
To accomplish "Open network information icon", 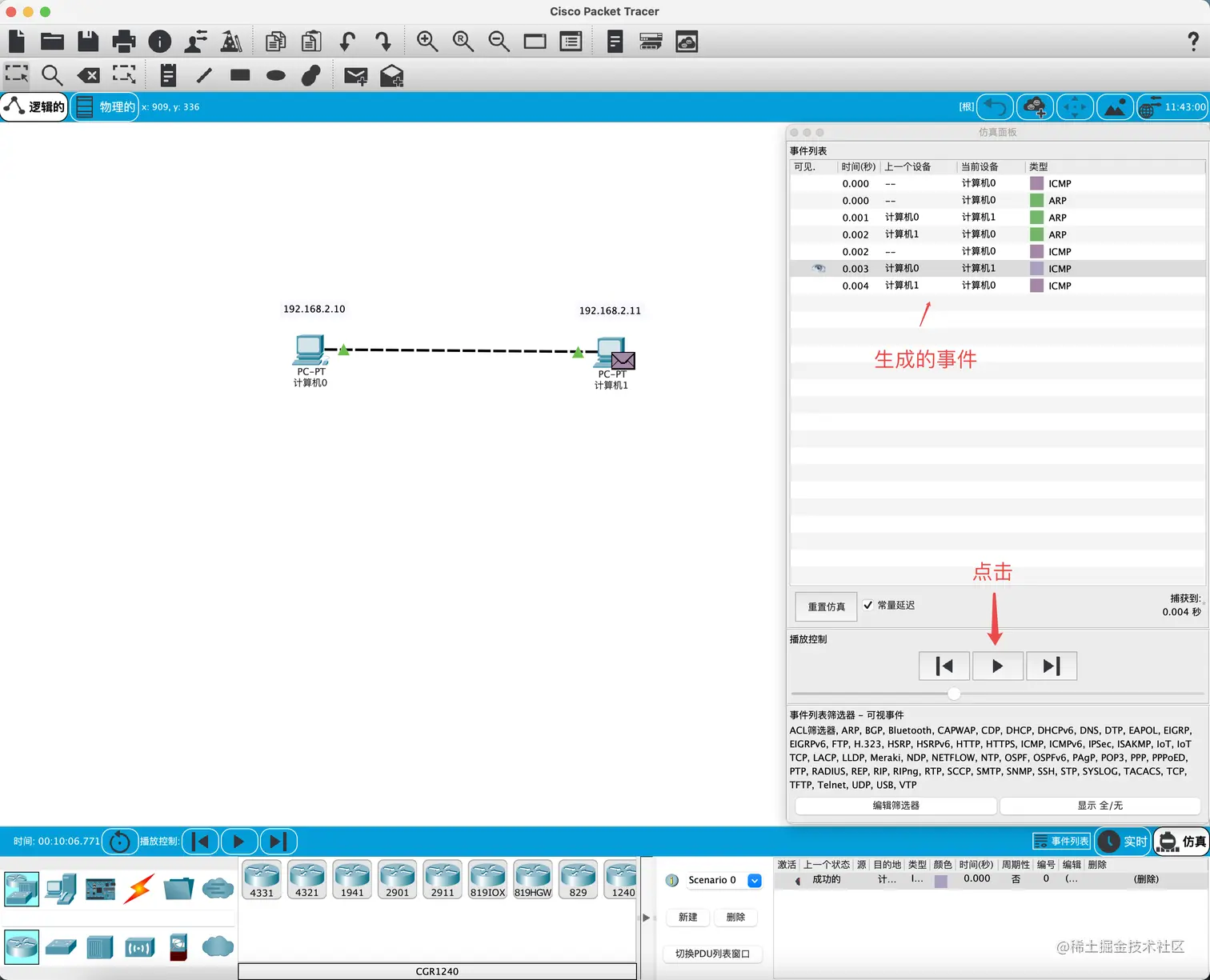I will pyautogui.click(x=160, y=41).
